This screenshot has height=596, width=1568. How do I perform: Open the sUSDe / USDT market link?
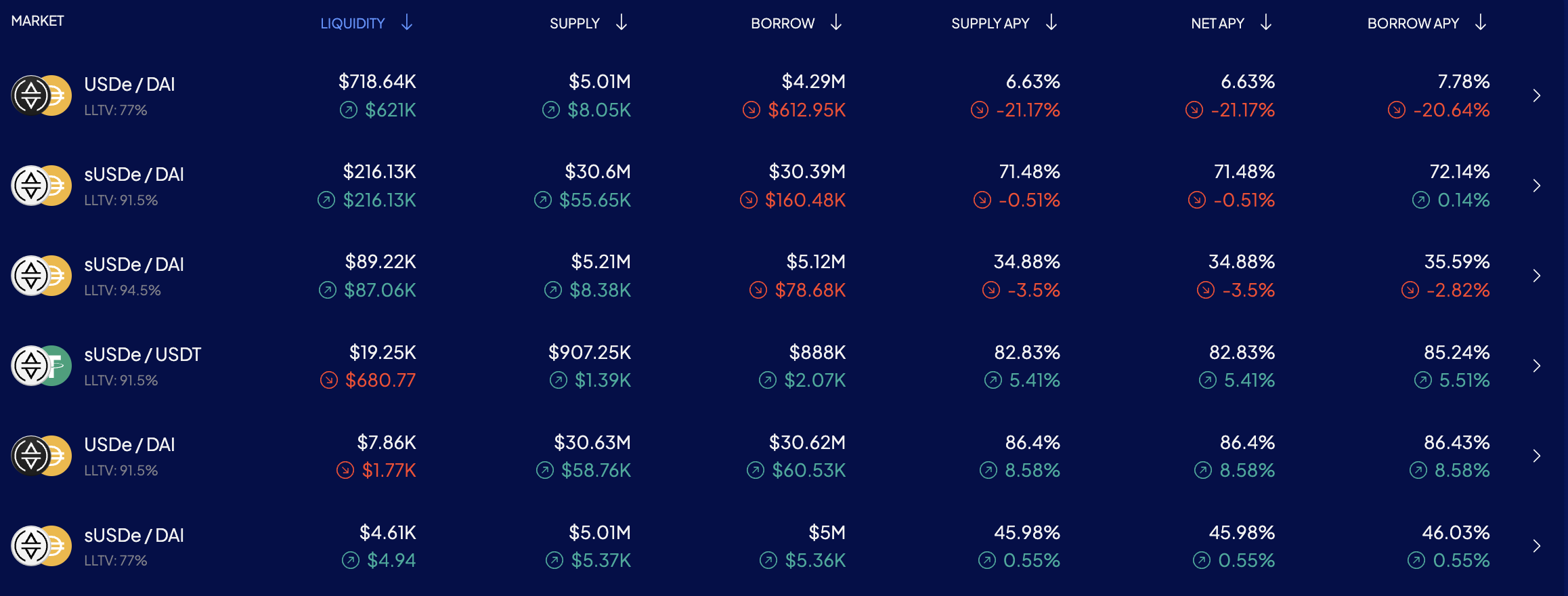pos(142,354)
